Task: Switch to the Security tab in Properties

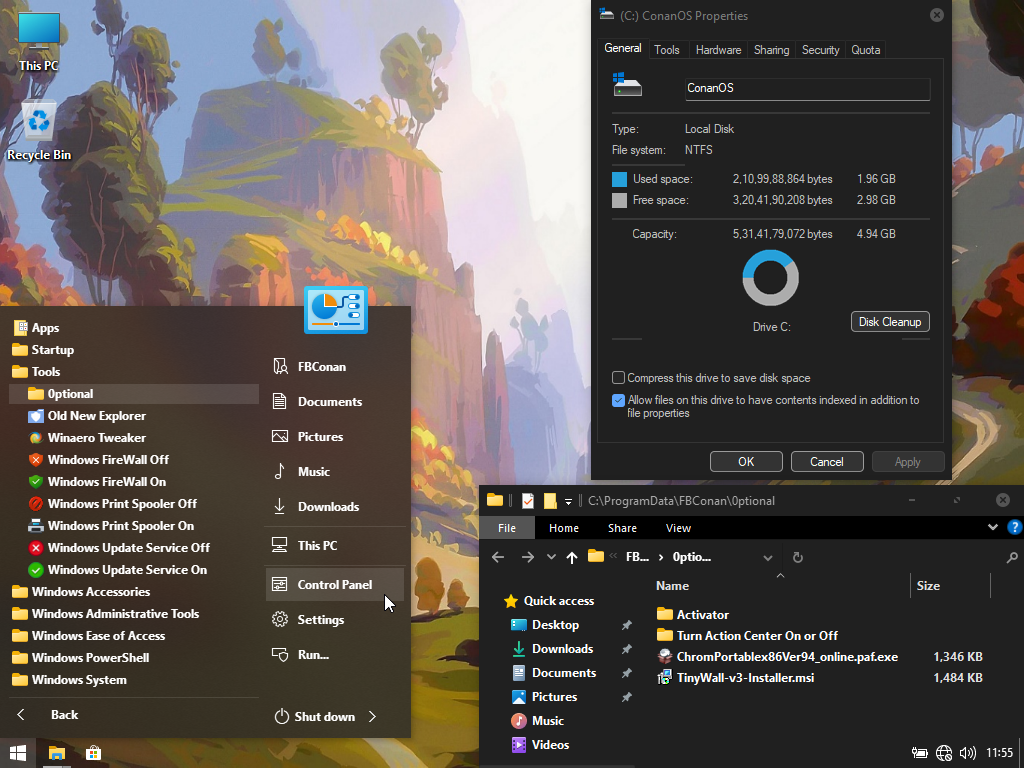Action: pos(820,50)
